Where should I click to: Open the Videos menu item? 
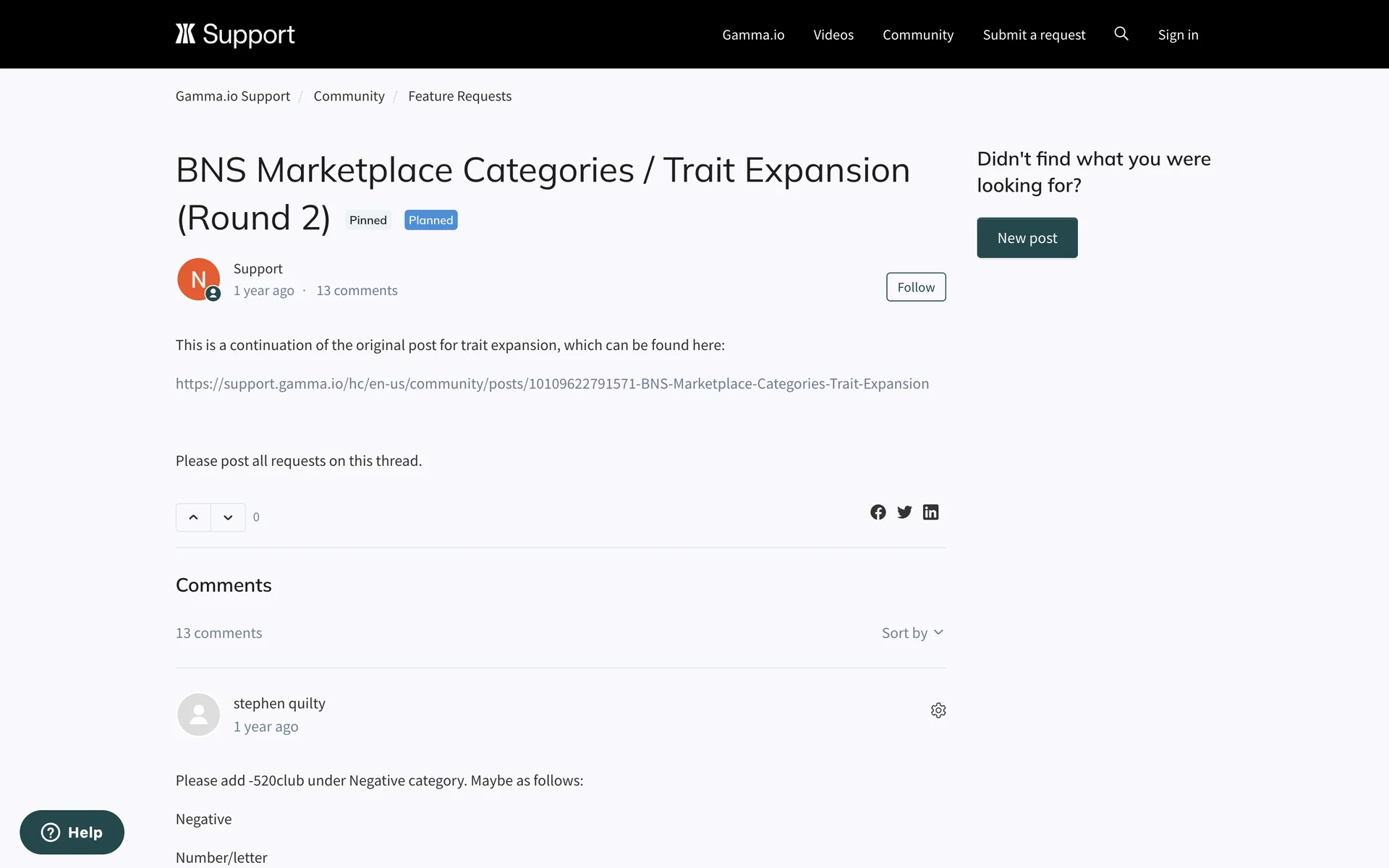pyautogui.click(x=833, y=35)
